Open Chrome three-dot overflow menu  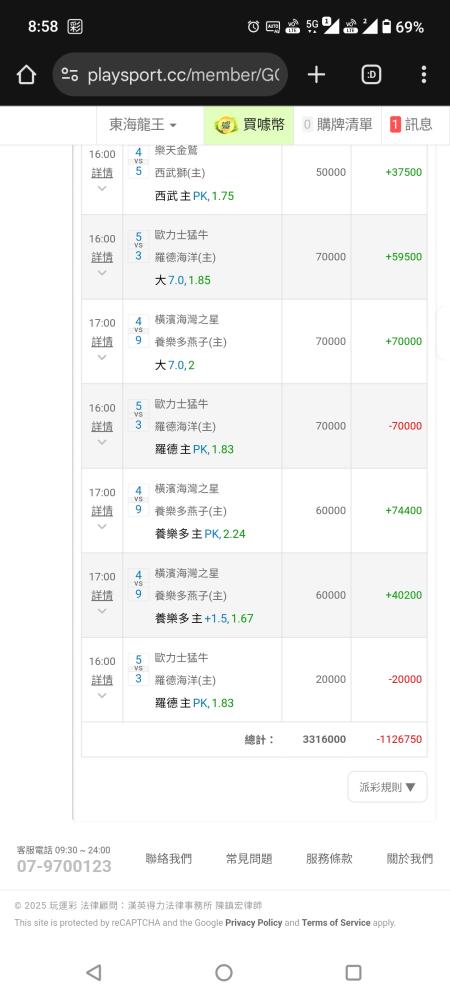pyautogui.click(x=424, y=75)
